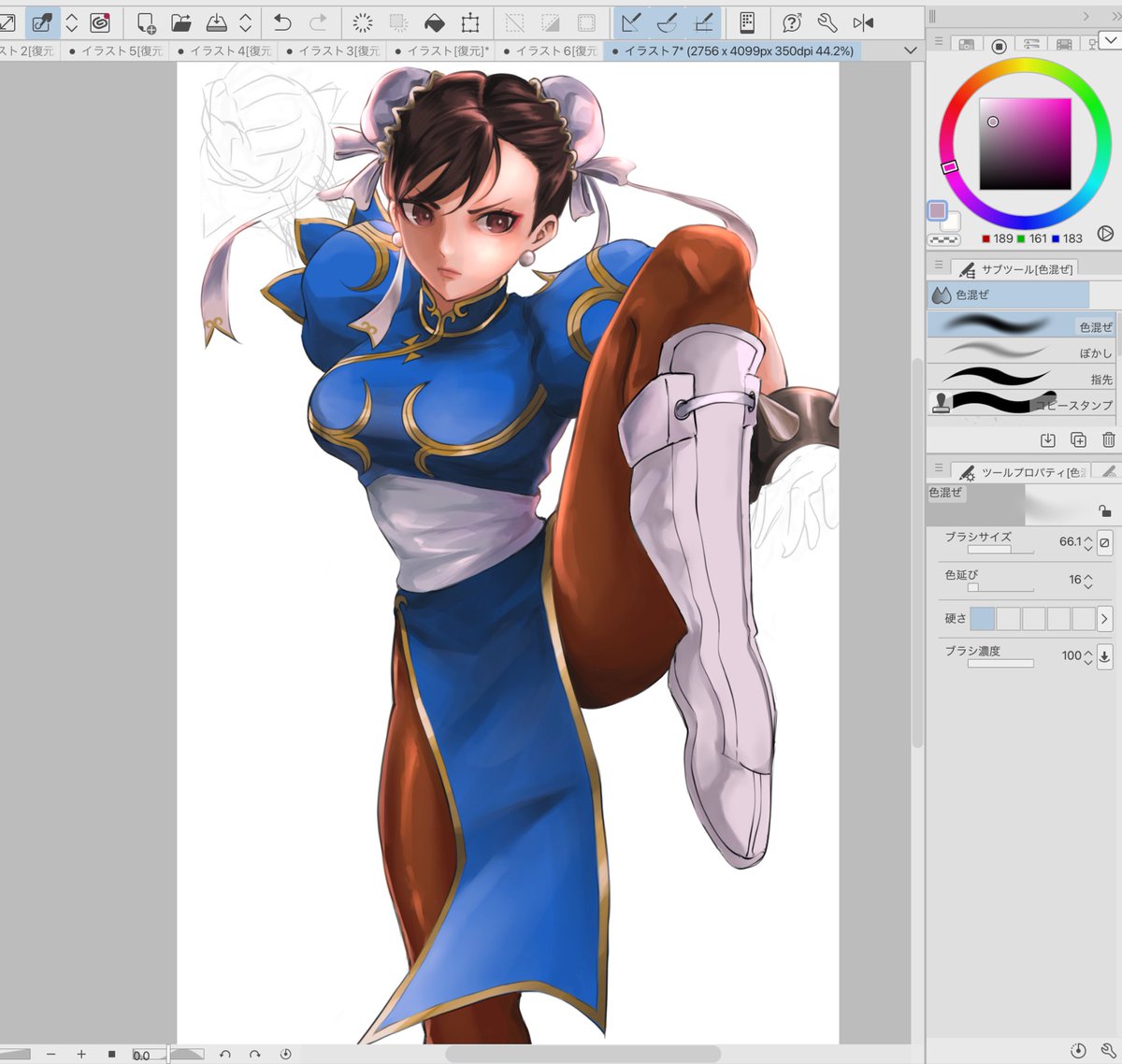Toggle the highlighted pen-swap tool button
The image size is (1122, 1064).
[42, 22]
